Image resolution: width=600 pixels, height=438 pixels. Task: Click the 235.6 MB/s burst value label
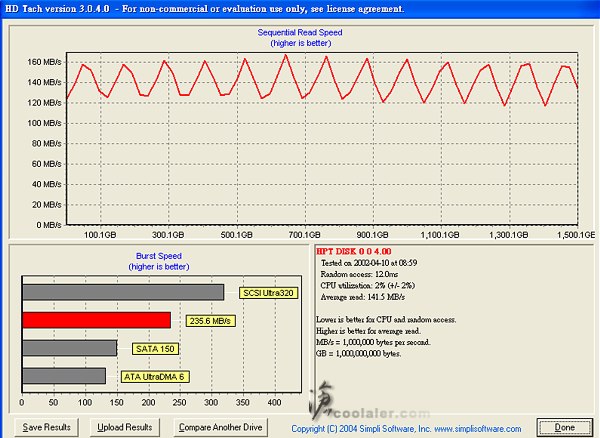[x=210, y=321]
